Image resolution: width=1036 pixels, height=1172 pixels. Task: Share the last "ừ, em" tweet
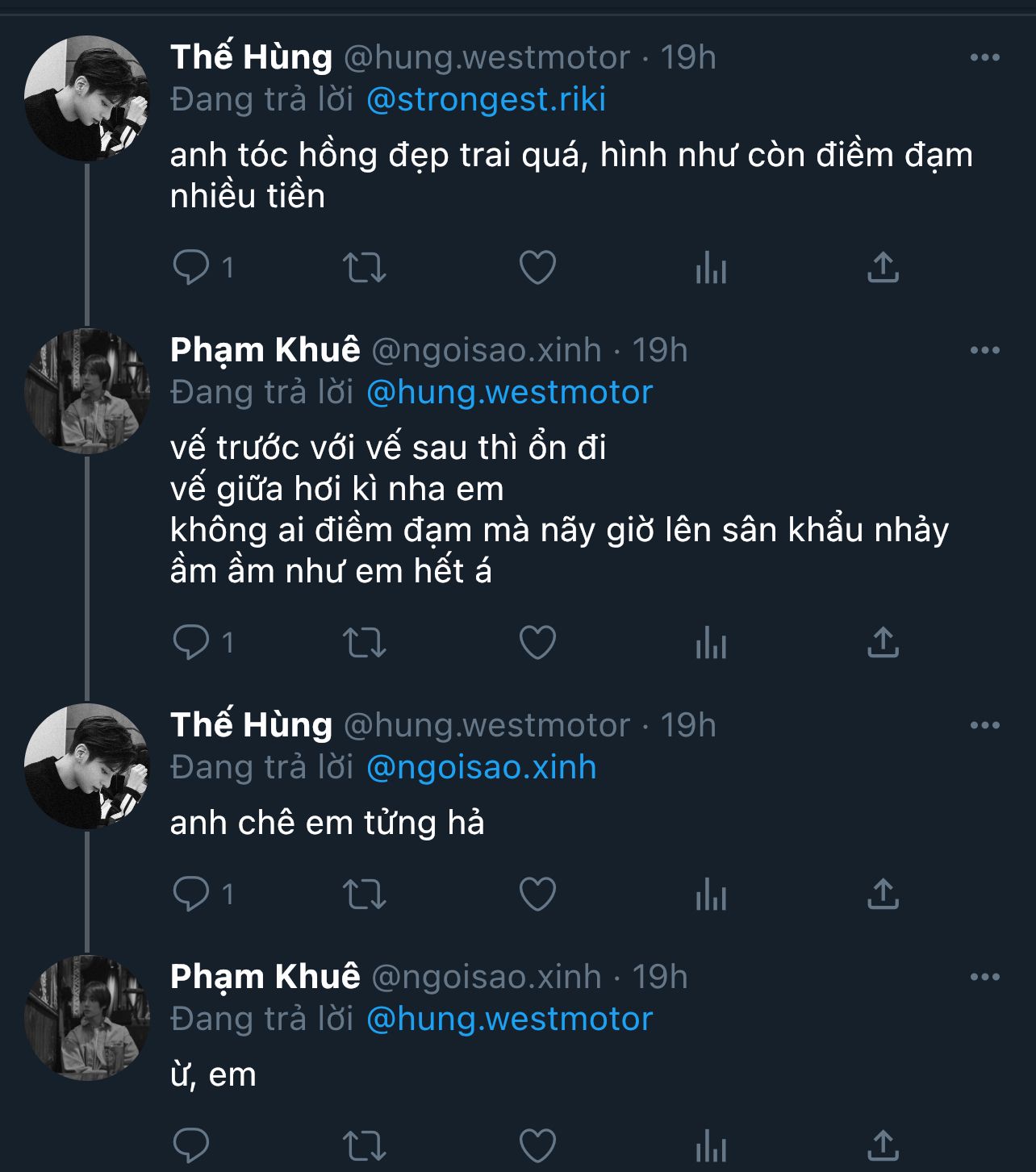click(883, 1145)
